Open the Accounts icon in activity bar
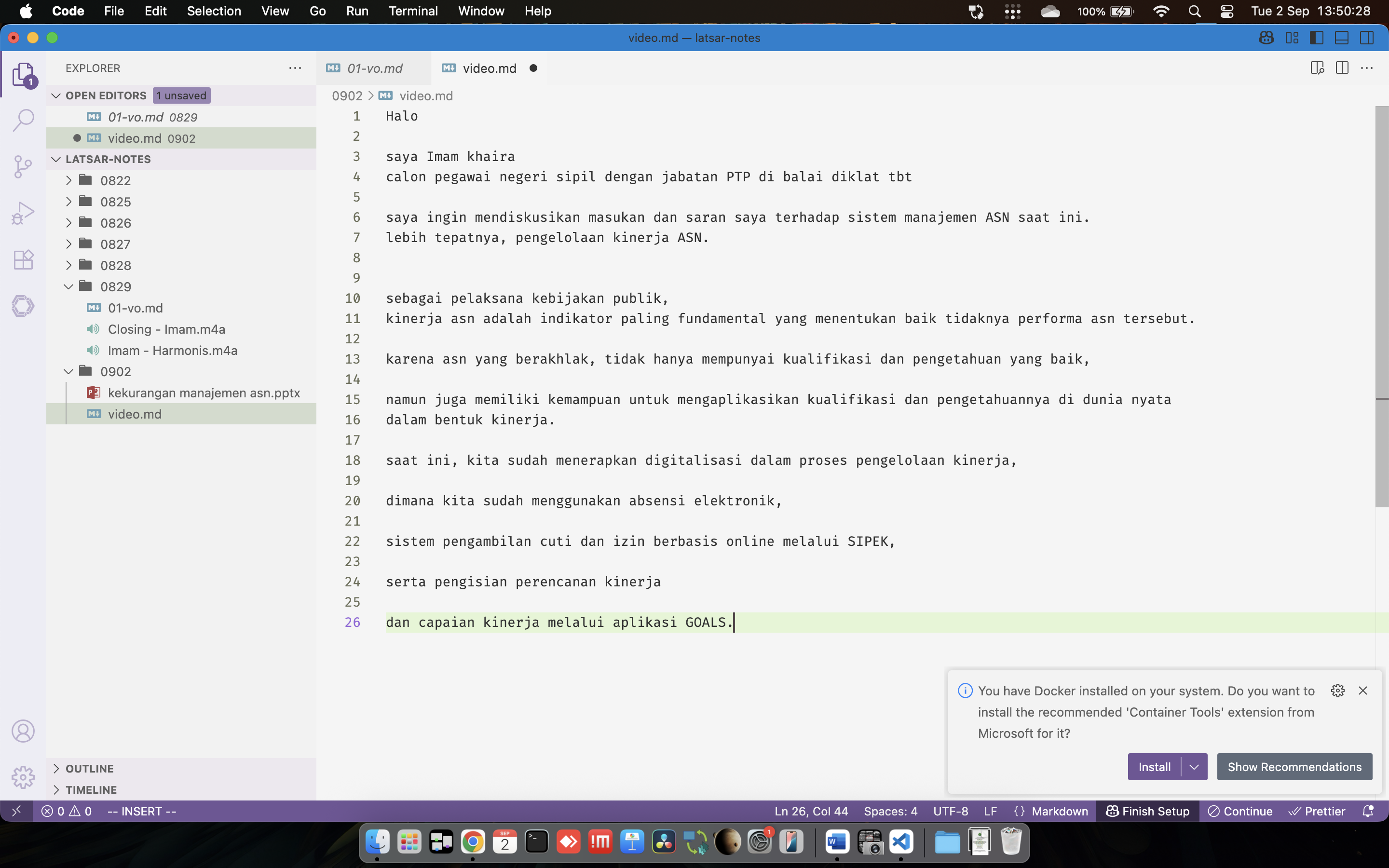Screen dimensions: 1389x868 click(23, 731)
